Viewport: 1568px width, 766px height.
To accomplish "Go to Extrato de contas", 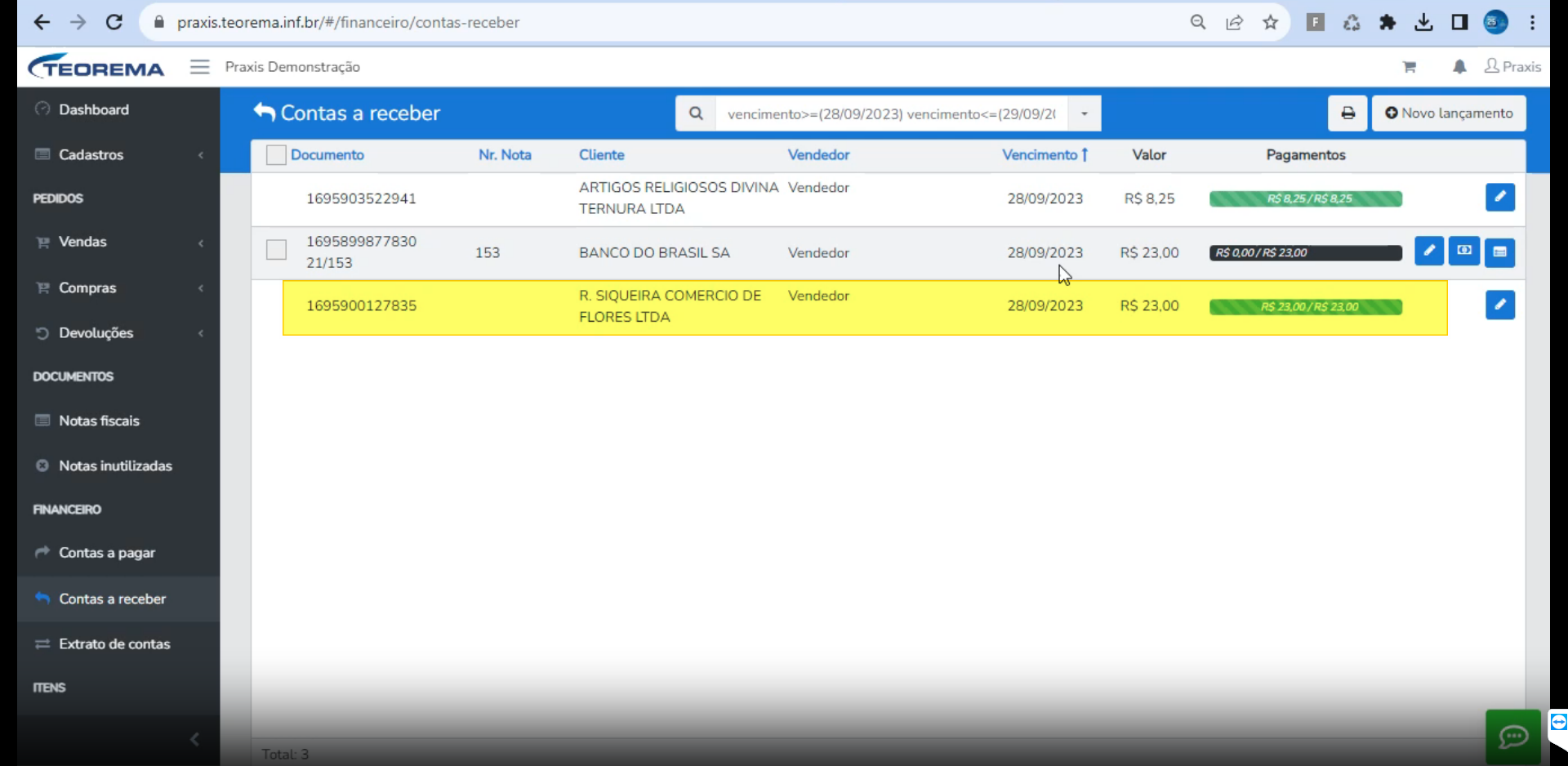I will (x=118, y=644).
